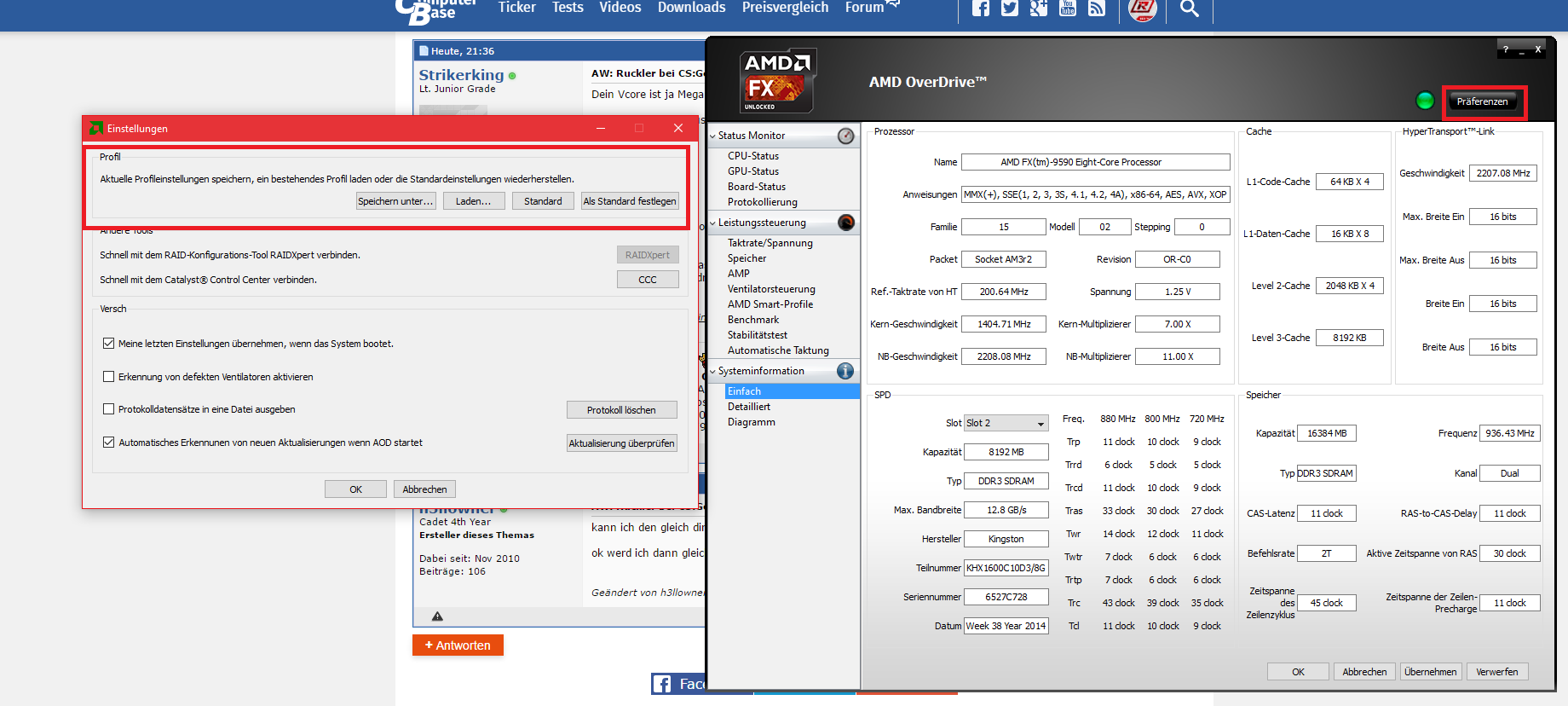This screenshot has height=706, width=1568.
Task: Click Präferenzen button in OverDrive
Action: (x=1483, y=101)
